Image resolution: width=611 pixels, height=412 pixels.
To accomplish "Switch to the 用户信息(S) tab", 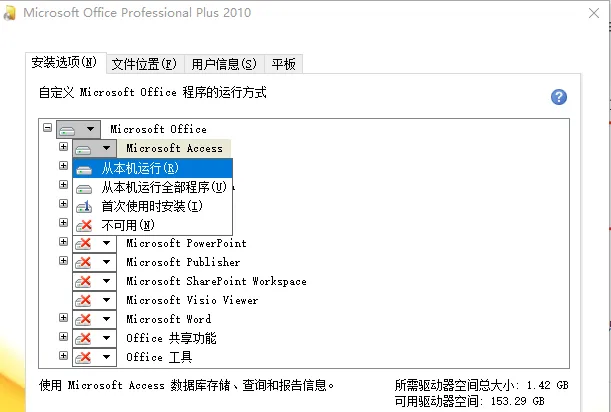I will 224,64.
